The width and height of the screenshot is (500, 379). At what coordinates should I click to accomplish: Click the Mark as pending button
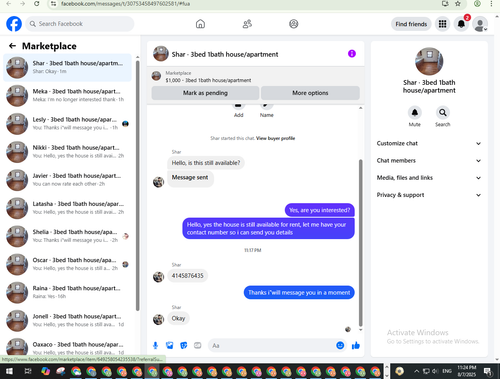205,93
